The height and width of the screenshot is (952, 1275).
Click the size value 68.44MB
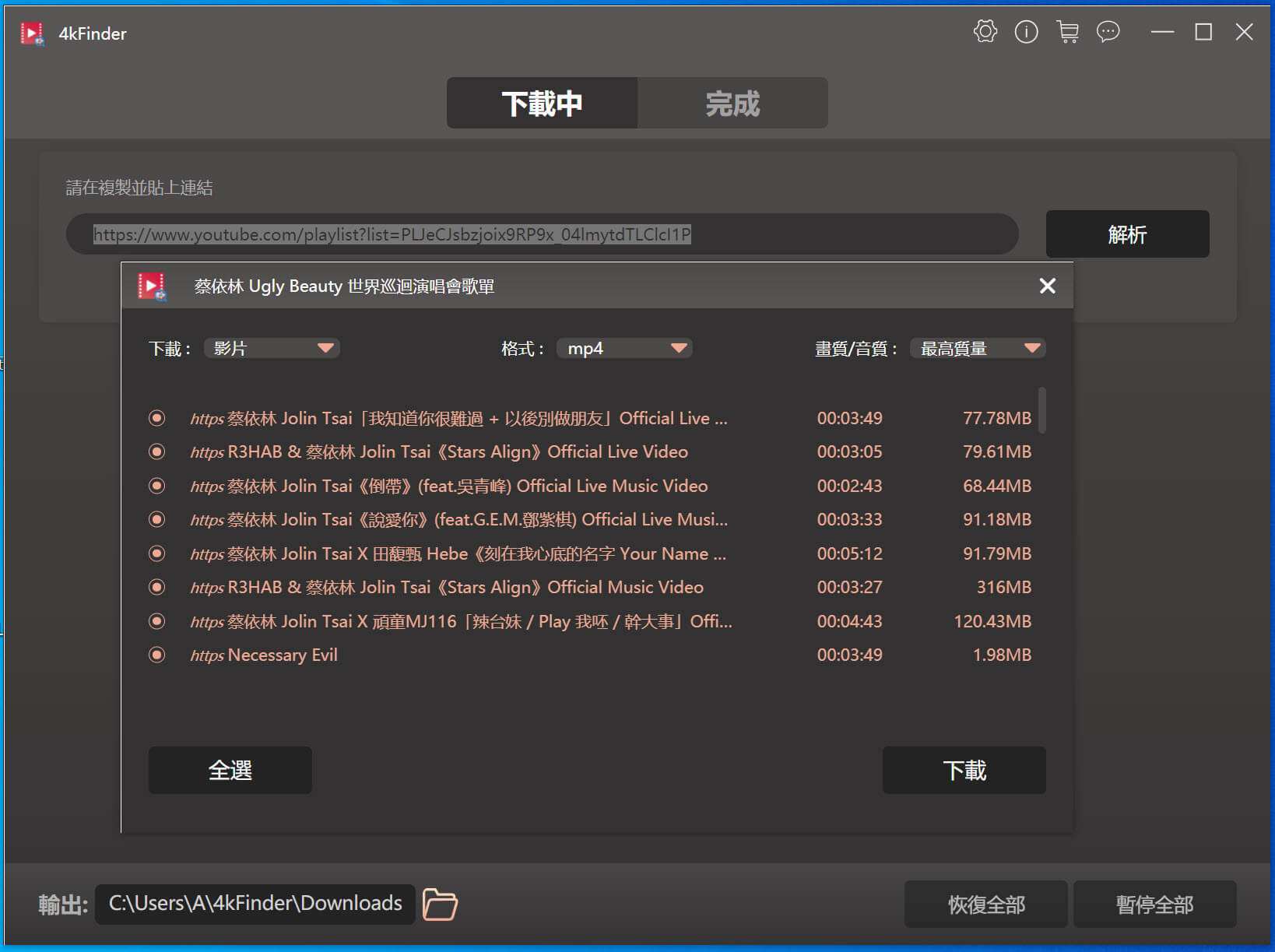pyautogui.click(x=997, y=486)
